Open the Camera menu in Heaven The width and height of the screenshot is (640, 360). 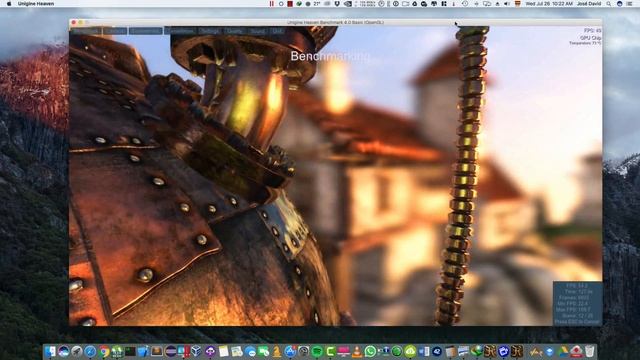tap(115, 31)
